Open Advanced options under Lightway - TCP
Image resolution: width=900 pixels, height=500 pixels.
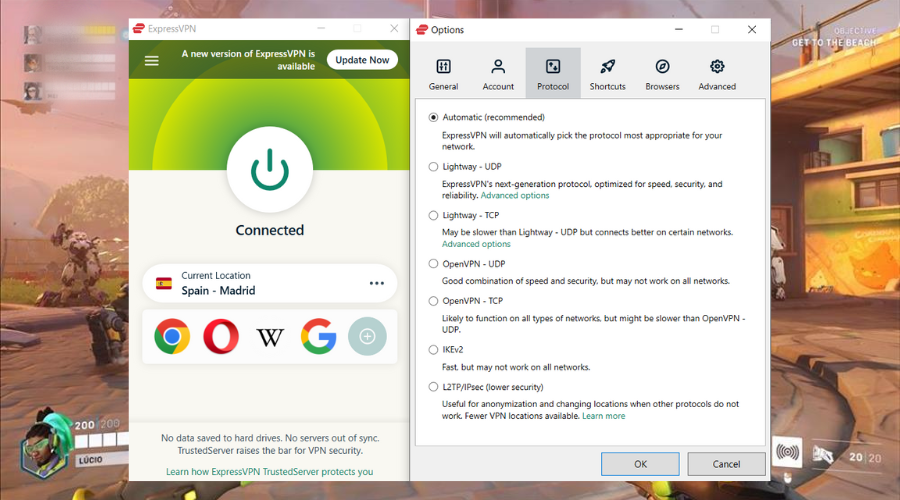tap(476, 244)
